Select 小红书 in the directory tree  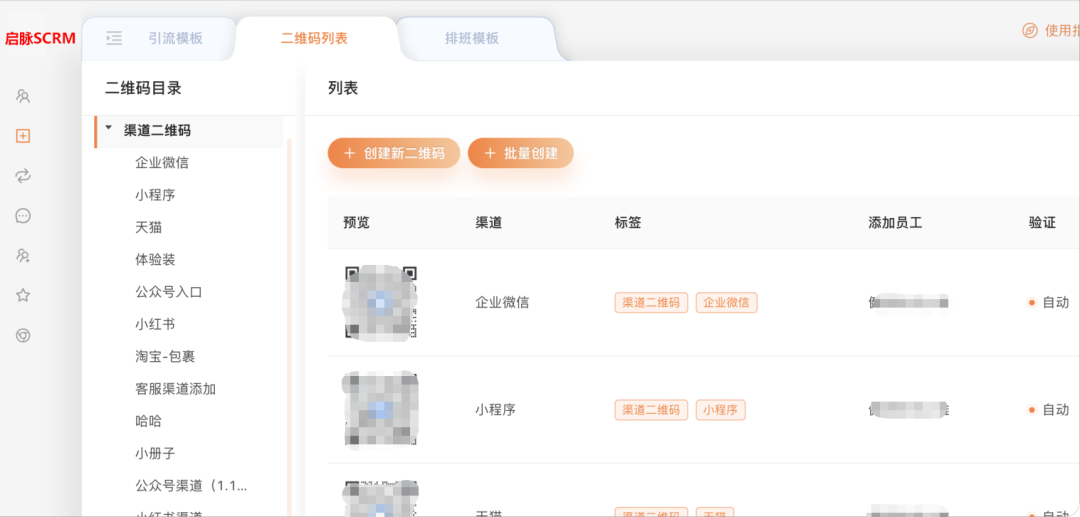[x=155, y=324]
